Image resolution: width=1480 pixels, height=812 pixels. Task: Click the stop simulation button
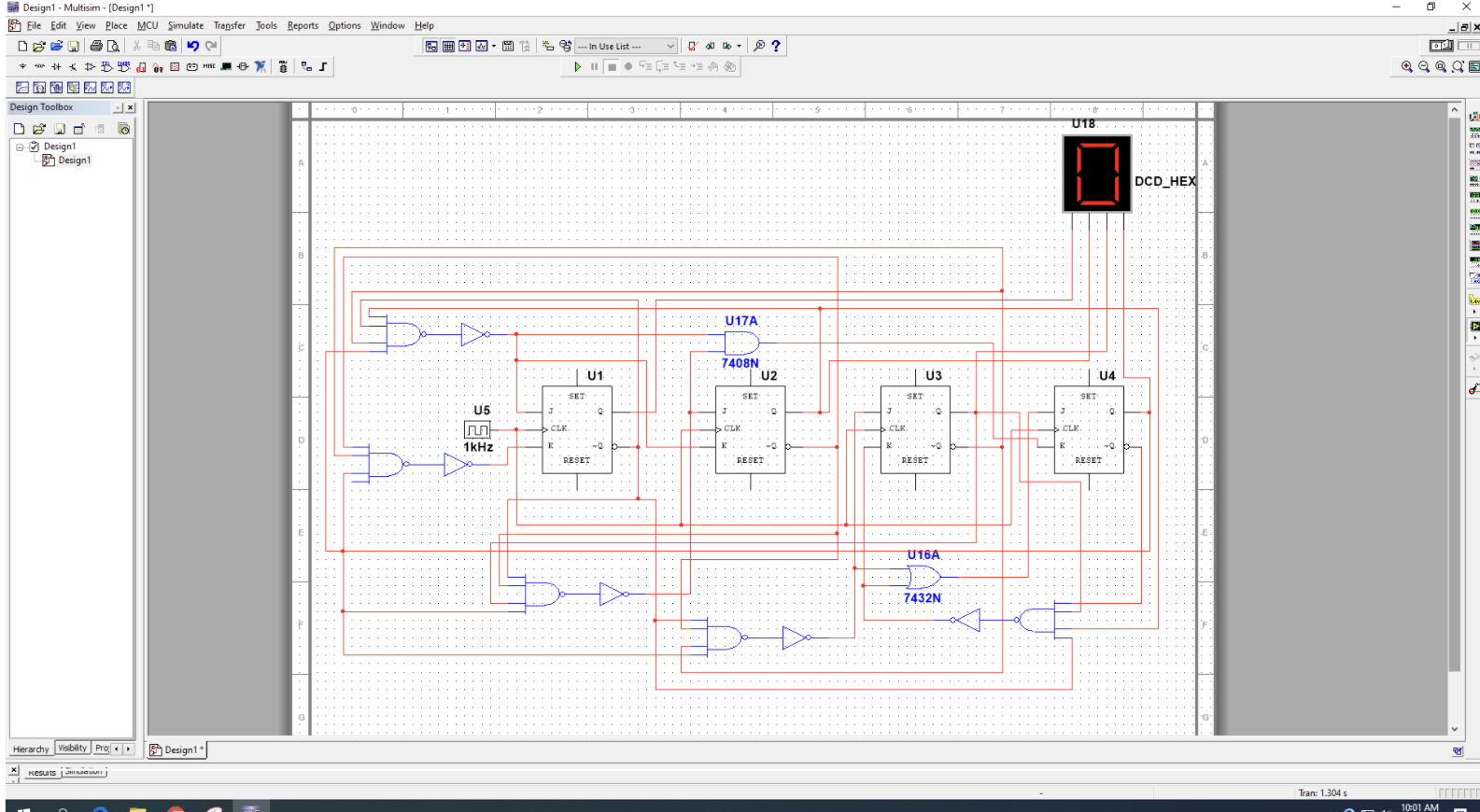(612, 66)
